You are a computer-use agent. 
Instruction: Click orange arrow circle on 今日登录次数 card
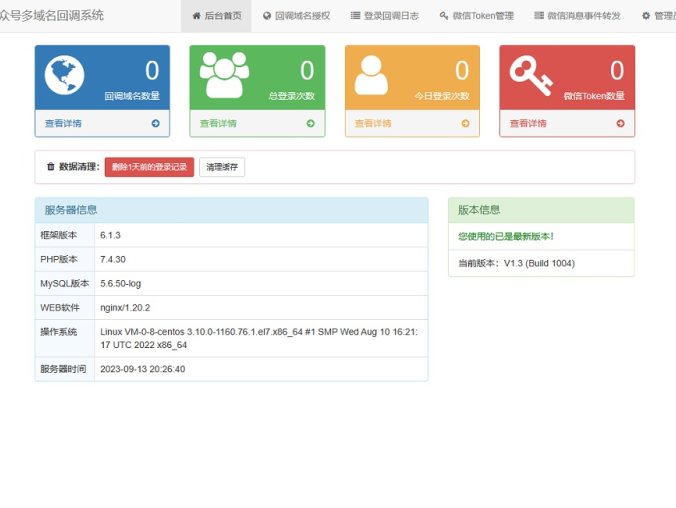pos(465,123)
